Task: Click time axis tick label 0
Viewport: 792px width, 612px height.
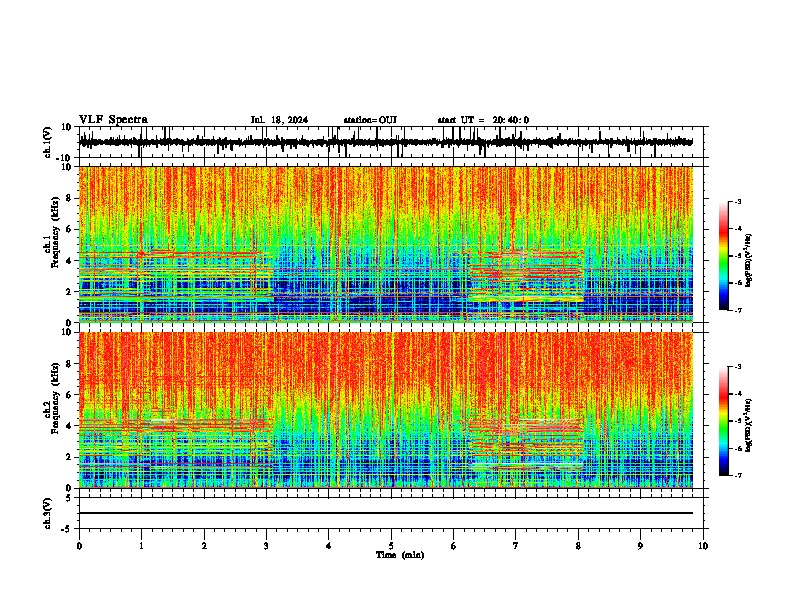Action: 79,546
